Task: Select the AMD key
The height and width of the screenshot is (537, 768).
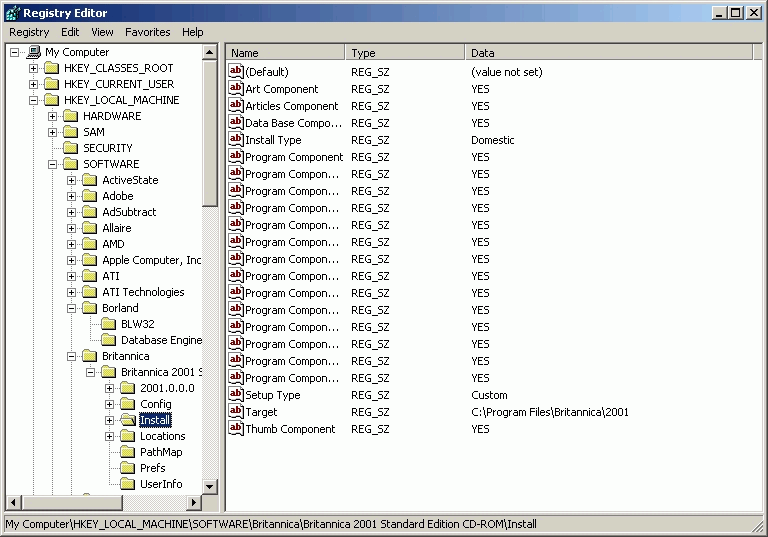Action: [113, 244]
